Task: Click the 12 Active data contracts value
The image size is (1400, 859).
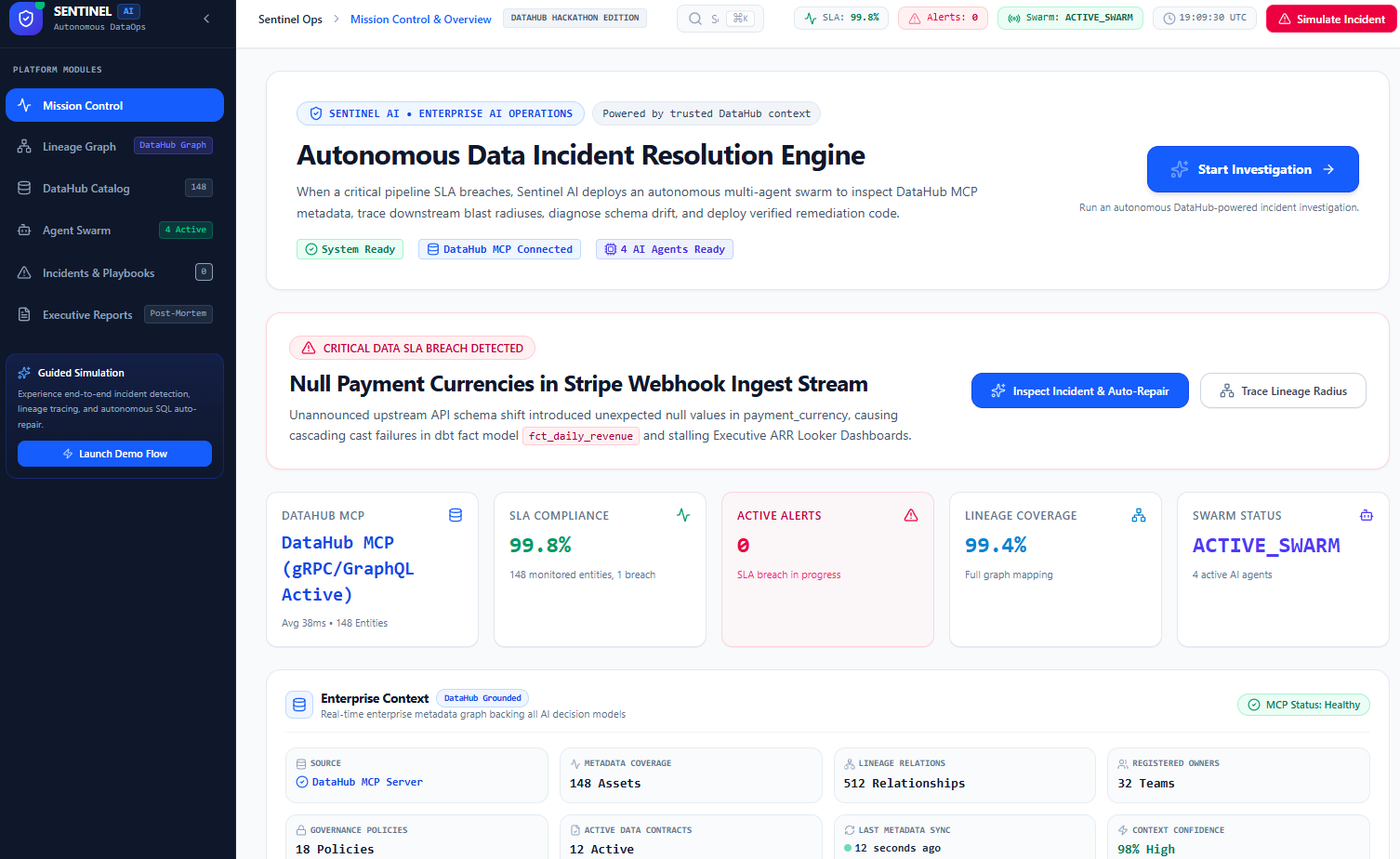Action: (x=601, y=849)
